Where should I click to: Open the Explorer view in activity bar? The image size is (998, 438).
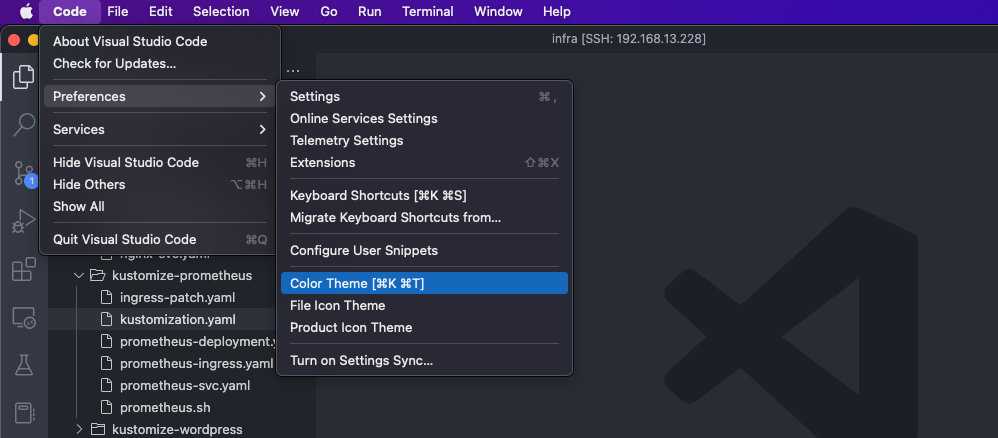tap(24, 77)
